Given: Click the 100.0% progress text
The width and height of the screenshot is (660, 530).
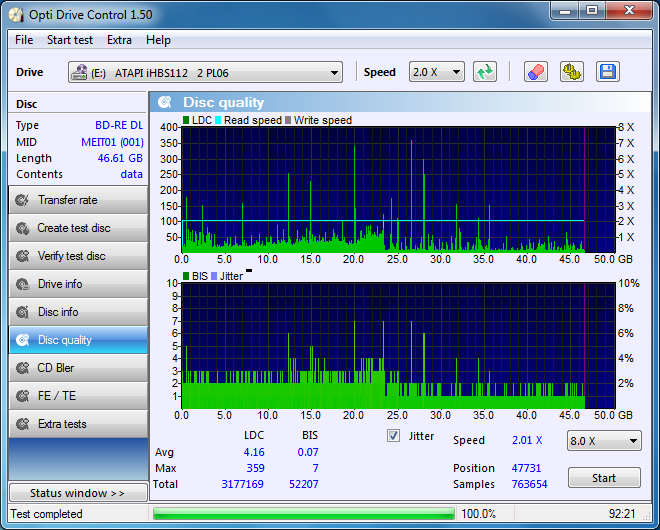Looking at the screenshot, I should (479, 514).
